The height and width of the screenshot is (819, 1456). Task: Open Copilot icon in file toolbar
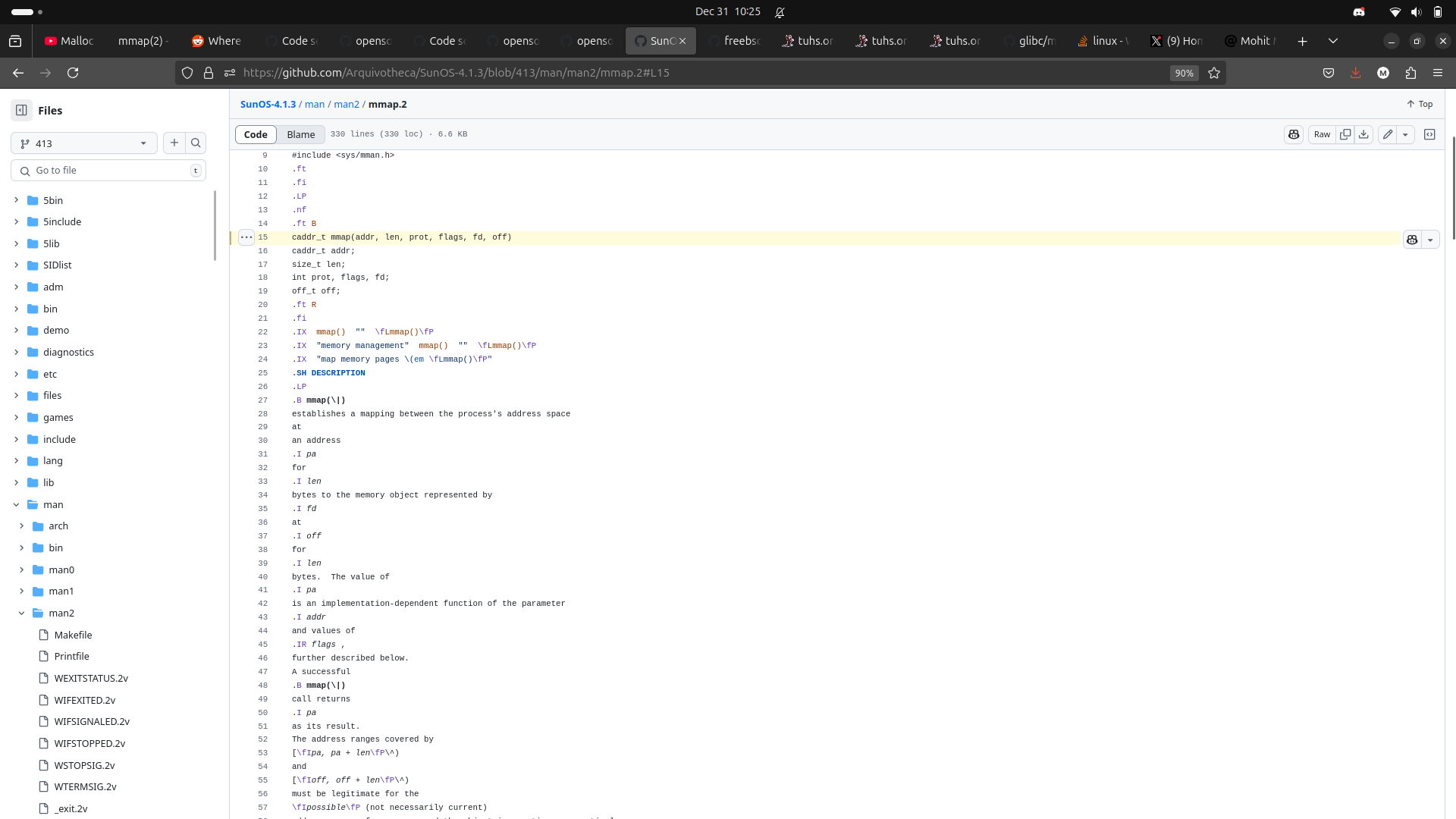[1294, 134]
